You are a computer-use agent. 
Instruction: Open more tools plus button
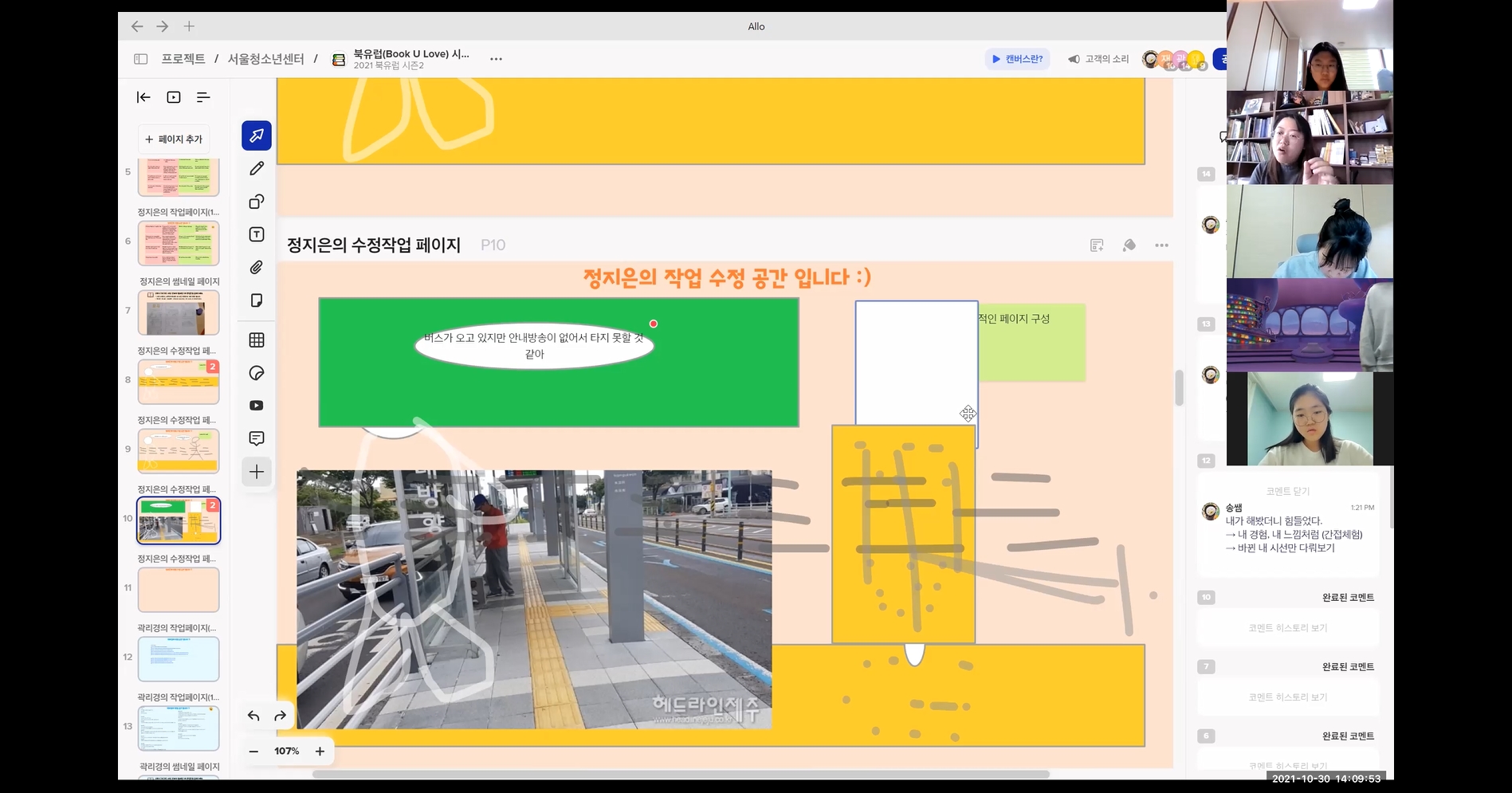[257, 472]
